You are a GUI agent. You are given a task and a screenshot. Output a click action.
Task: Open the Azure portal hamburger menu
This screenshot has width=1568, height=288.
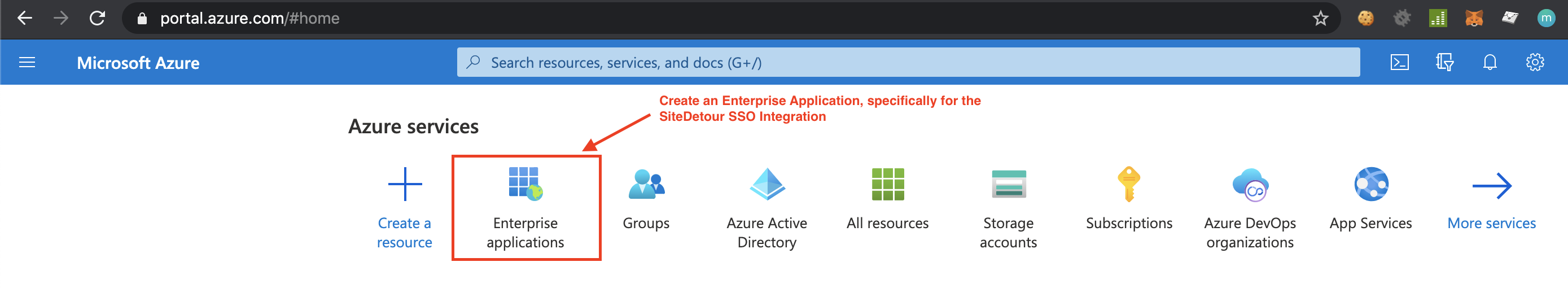click(x=28, y=62)
